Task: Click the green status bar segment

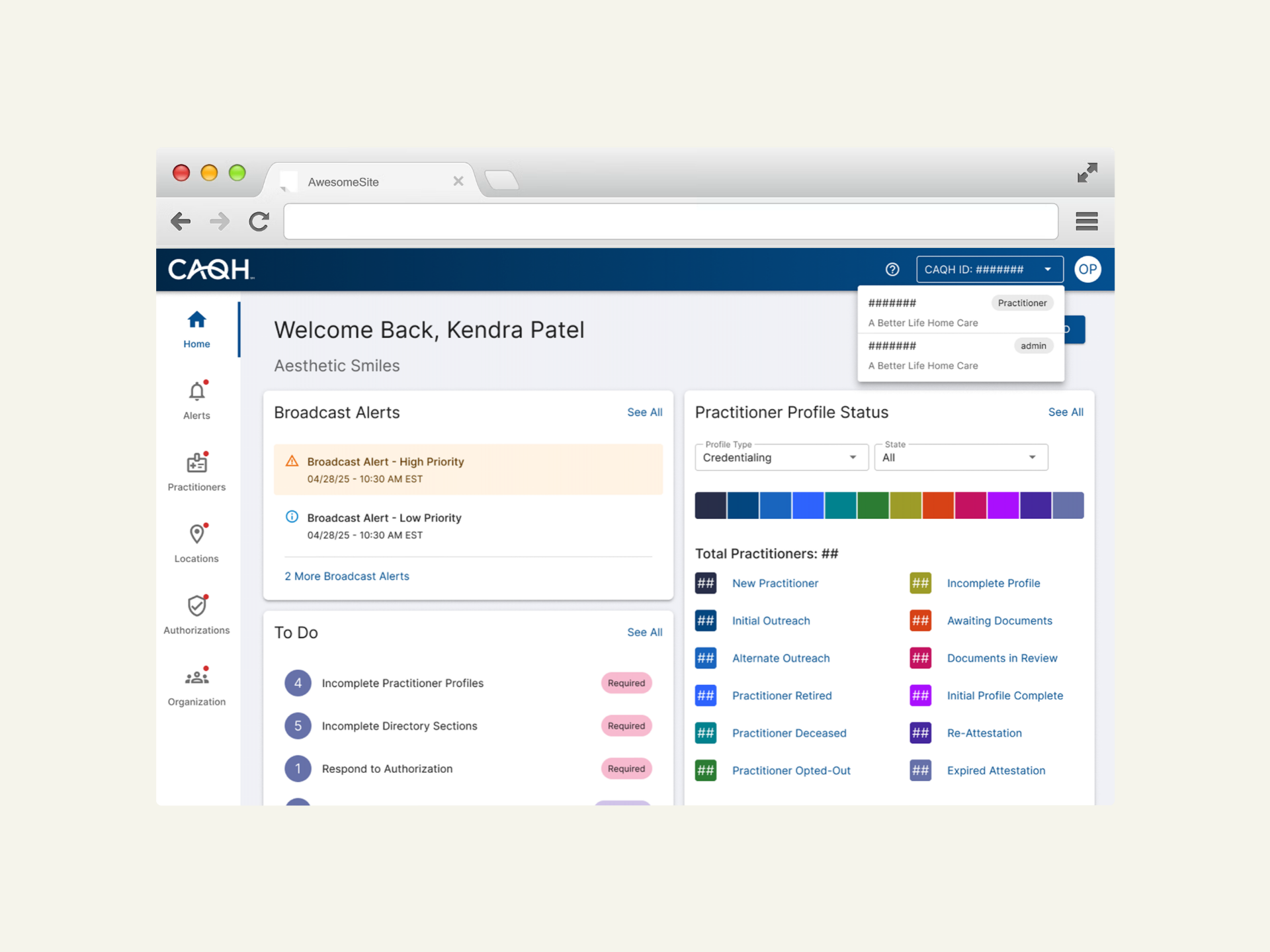Action: click(873, 505)
